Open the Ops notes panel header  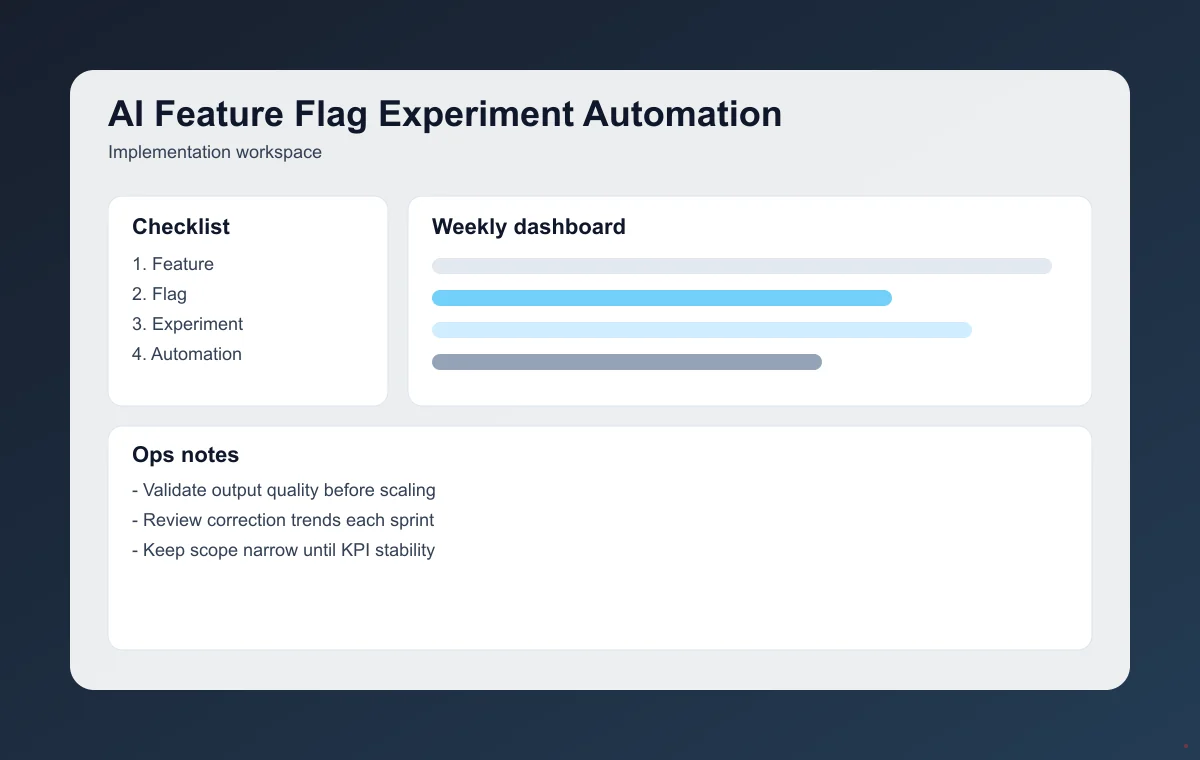[186, 455]
